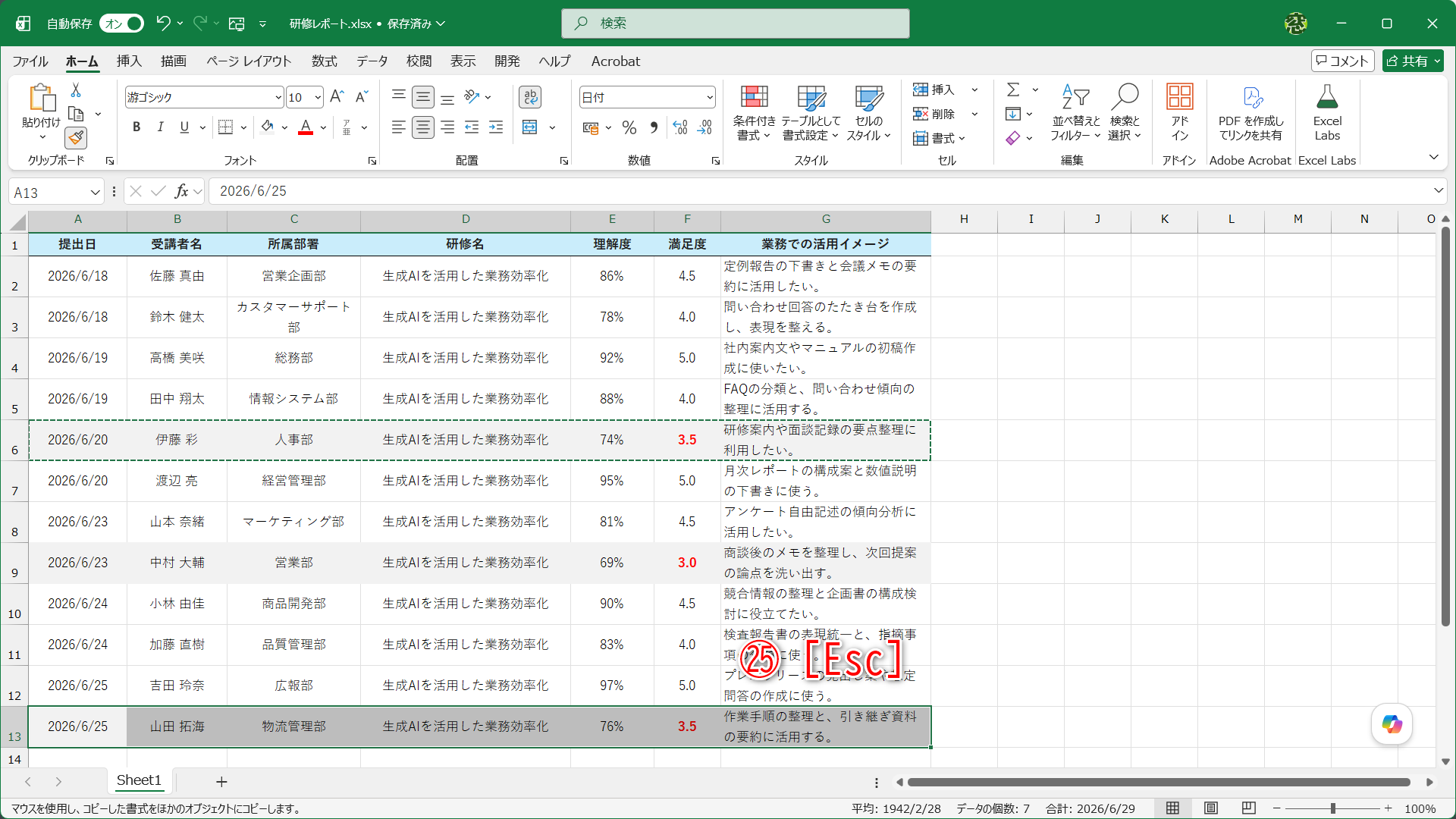Toggle top vertical alignment
The image size is (1456, 819).
[x=399, y=96]
